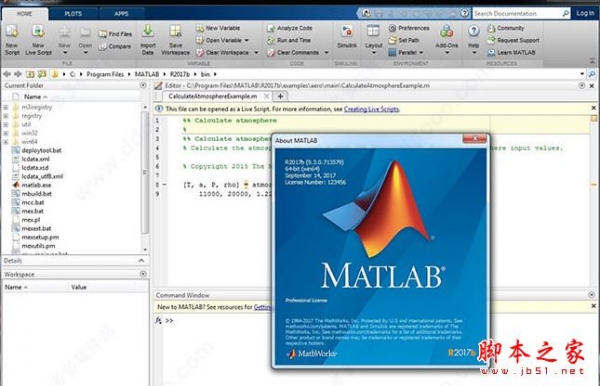600x386 pixels.
Task: Click R2017b in the address bar
Action: pos(179,74)
